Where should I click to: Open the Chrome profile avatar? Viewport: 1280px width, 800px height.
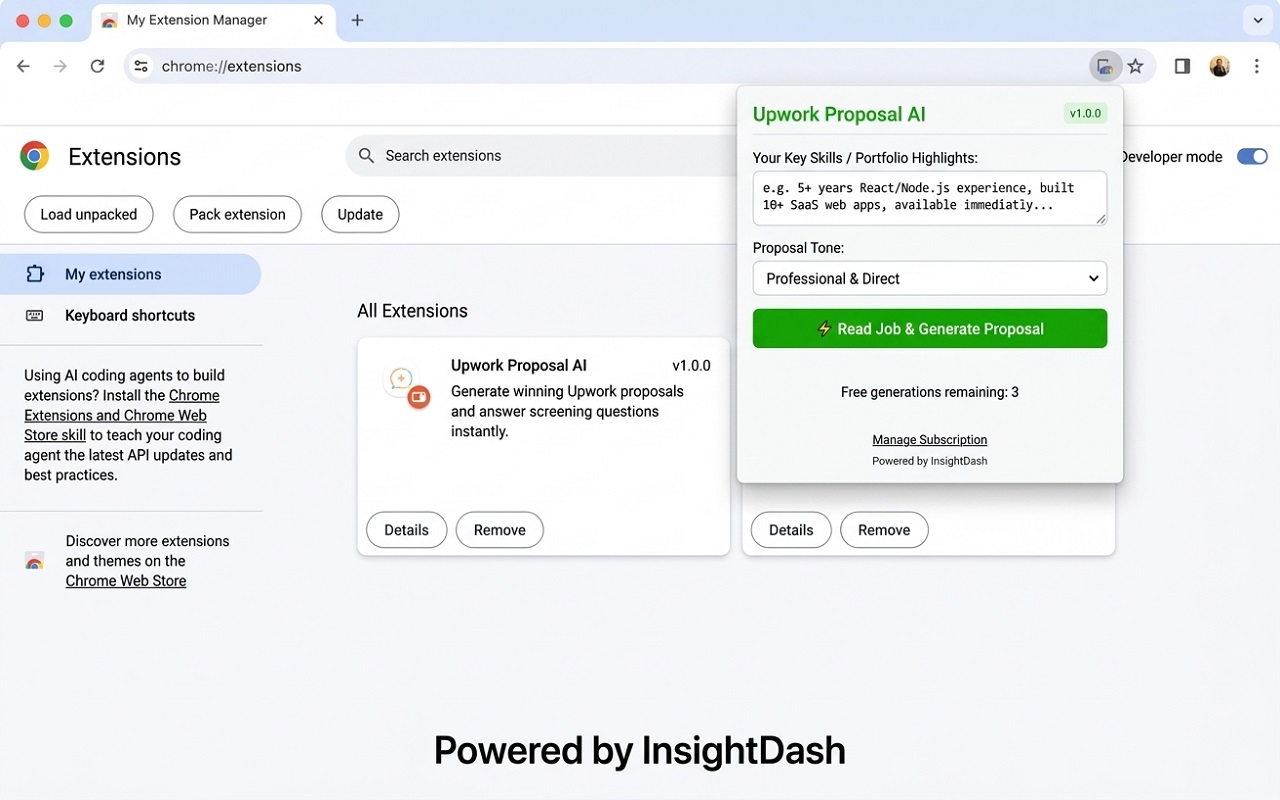(x=1219, y=66)
